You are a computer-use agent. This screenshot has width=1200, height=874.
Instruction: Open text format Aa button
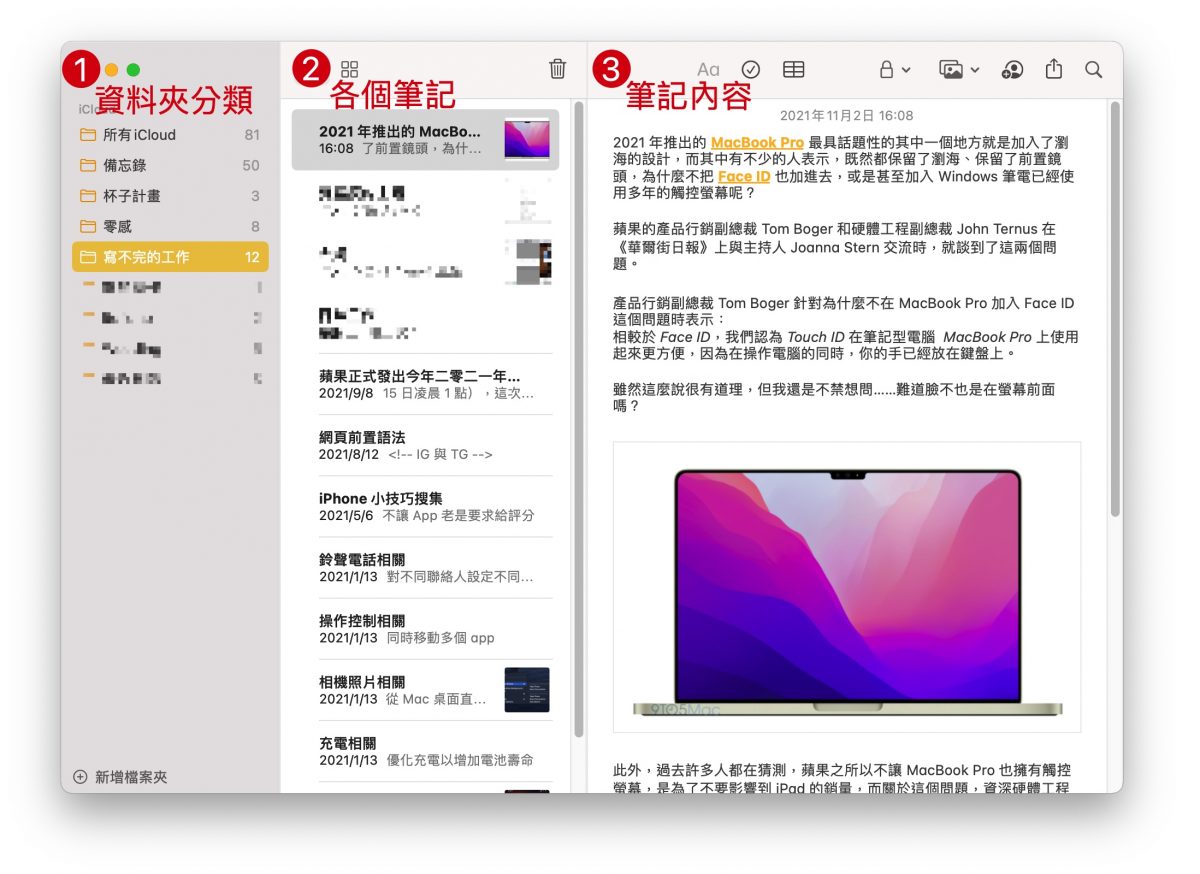[x=708, y=69]
